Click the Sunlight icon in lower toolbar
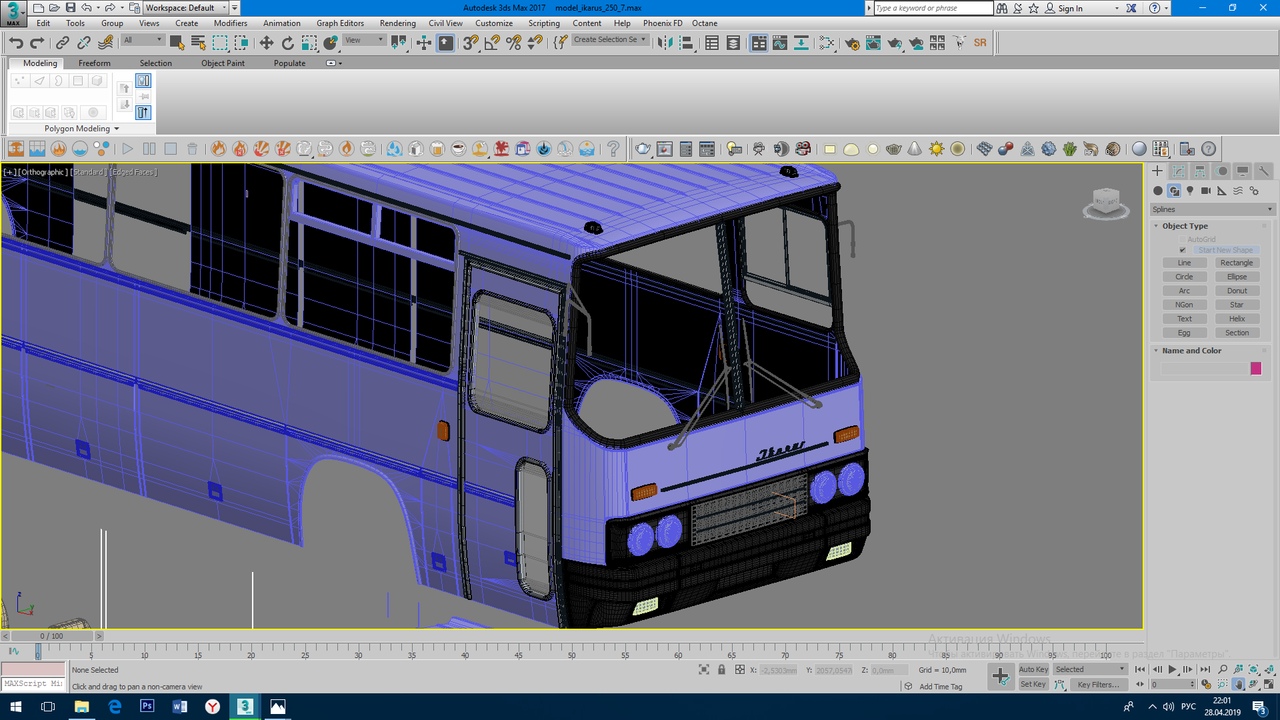The height and width of the screenshot is (720, 1280). click(x=936, y=149)
